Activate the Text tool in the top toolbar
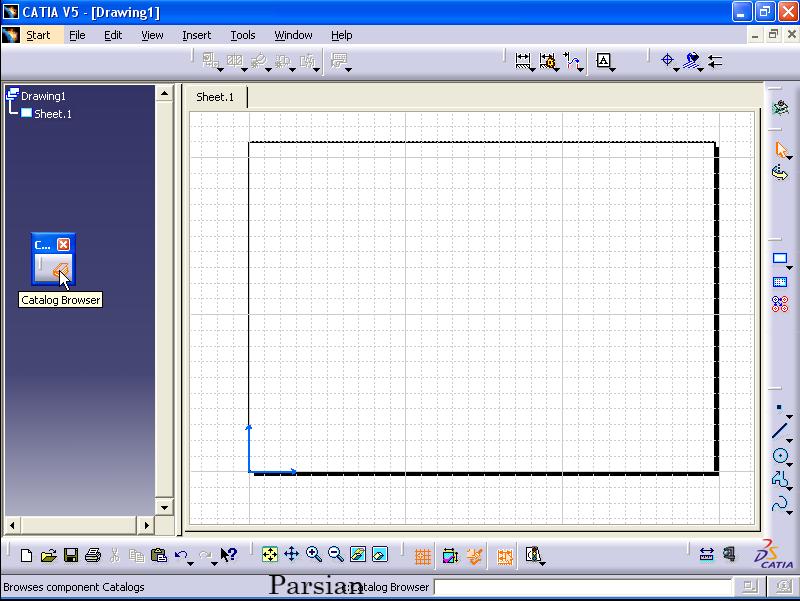Screen dimensions: 800x601 [x=604, y=61]
